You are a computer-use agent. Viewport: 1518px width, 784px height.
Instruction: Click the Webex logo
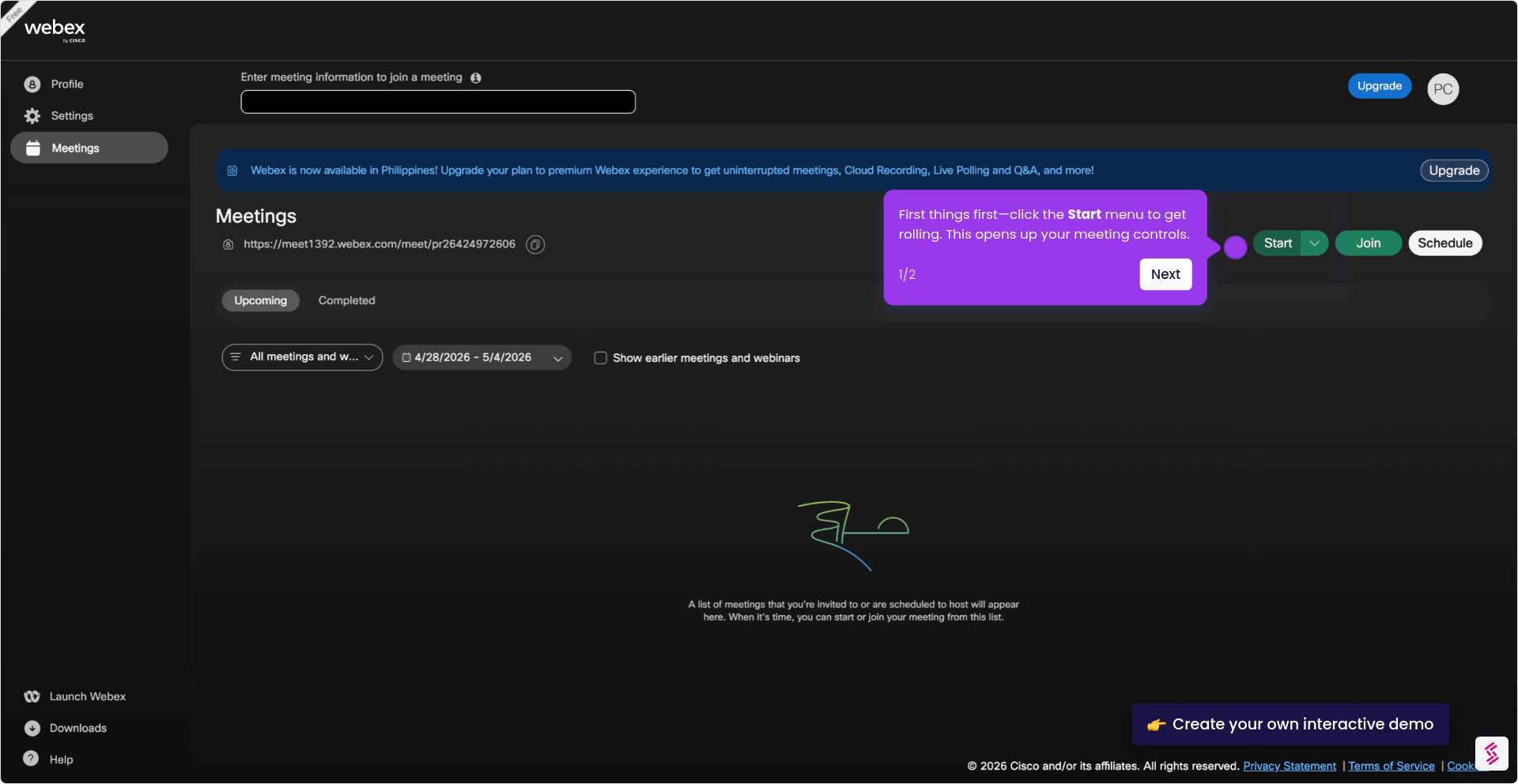(55, 30)
